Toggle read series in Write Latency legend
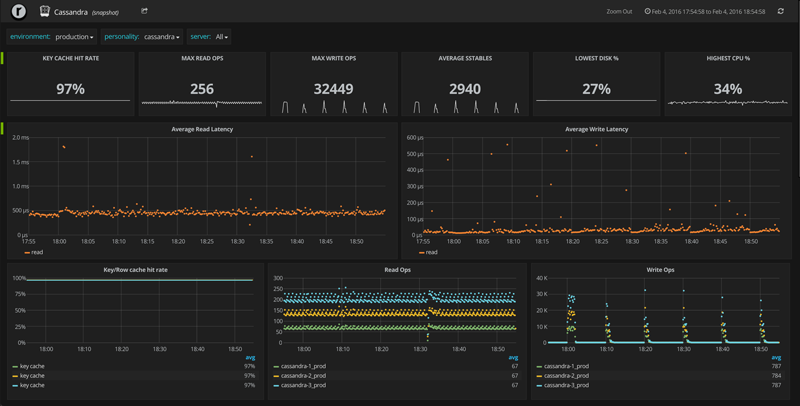This screenshot has width=800, height=406. pyautogui.click(x=431, y=252)
